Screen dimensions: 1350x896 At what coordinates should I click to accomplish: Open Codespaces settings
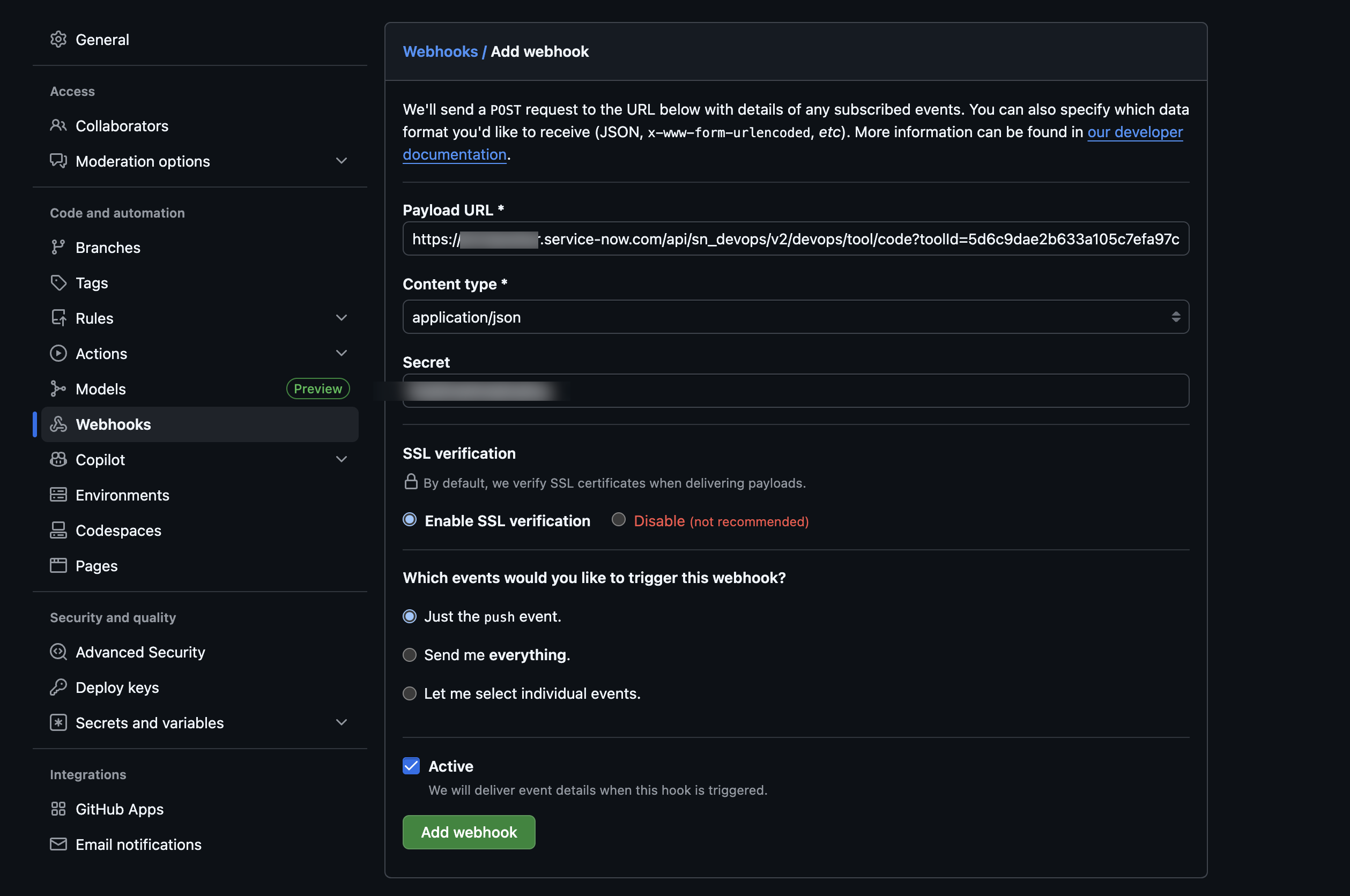tap(200, 531)
